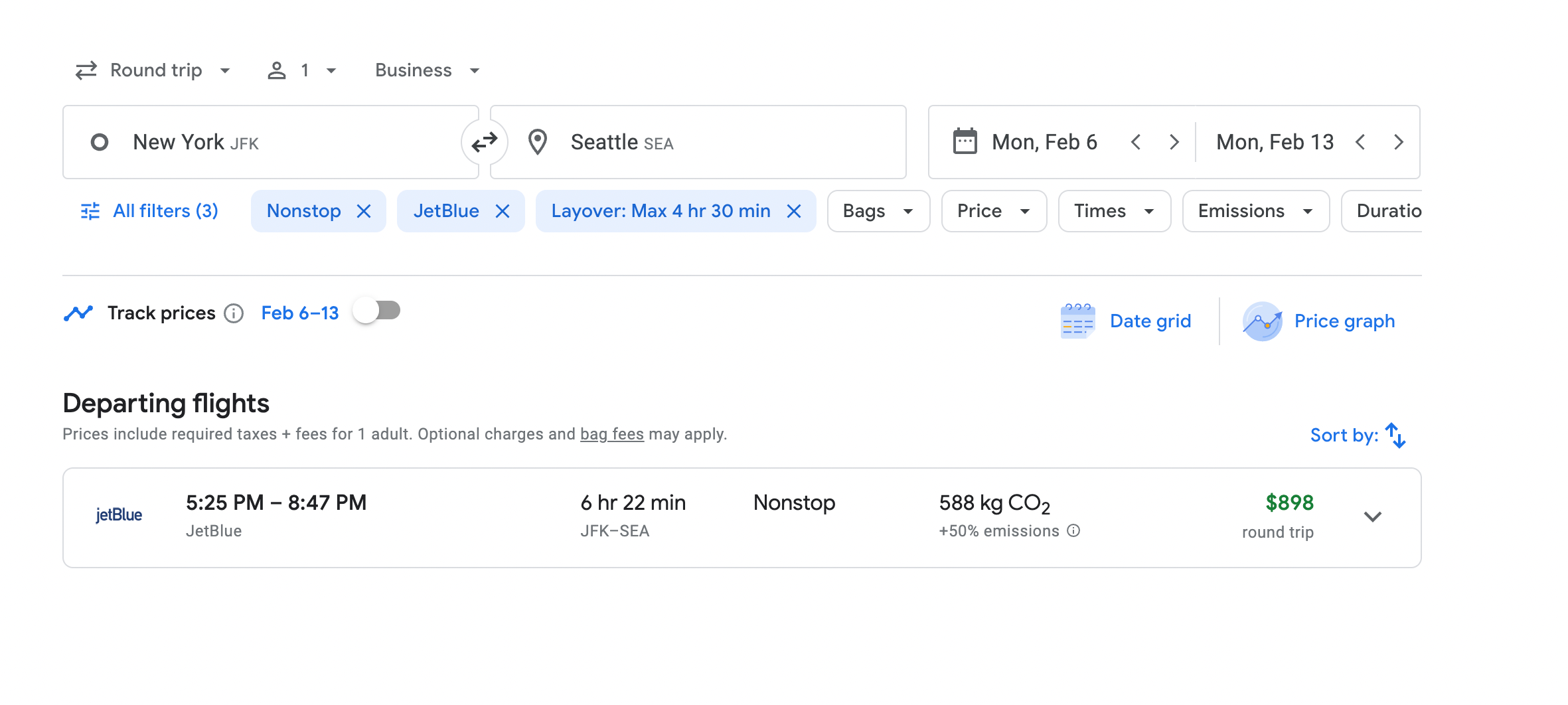
Task: Open the Date grid view
Action: coord(1127,321)
